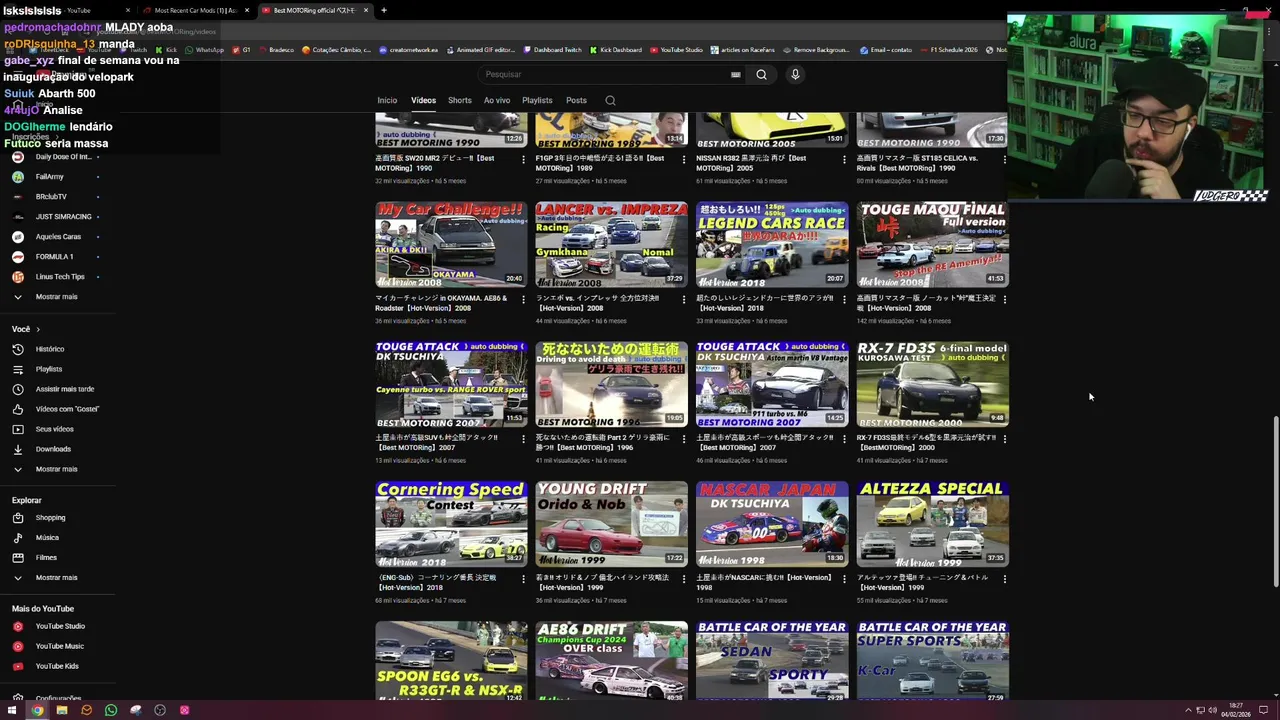This screenshot has width=1280, height=720.
Task: Open the F1 Schedule 2026 bookmark
Action: pyautogui.click(x=948, y=50)
